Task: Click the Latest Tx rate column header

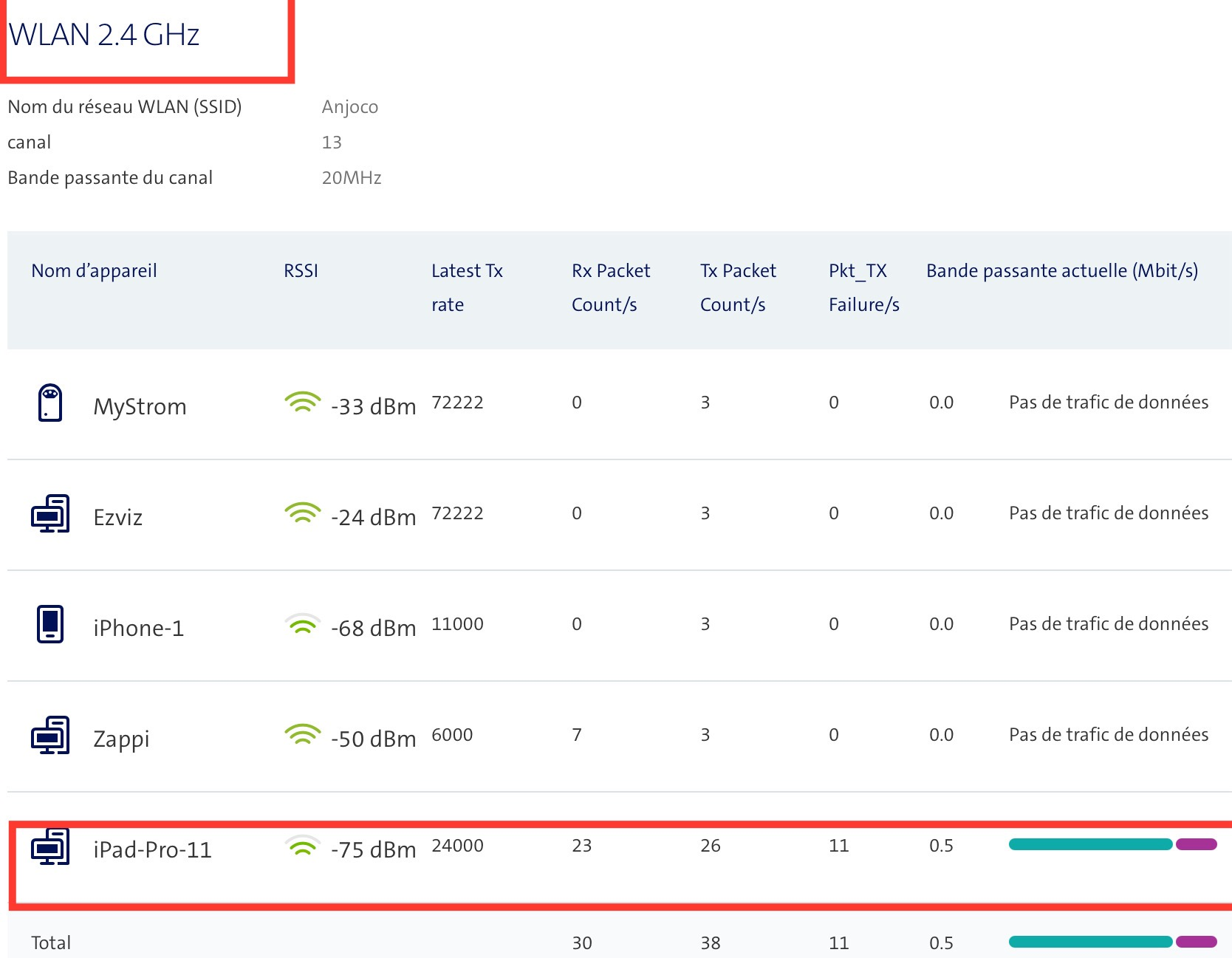Action: click(x=467, y=287)
